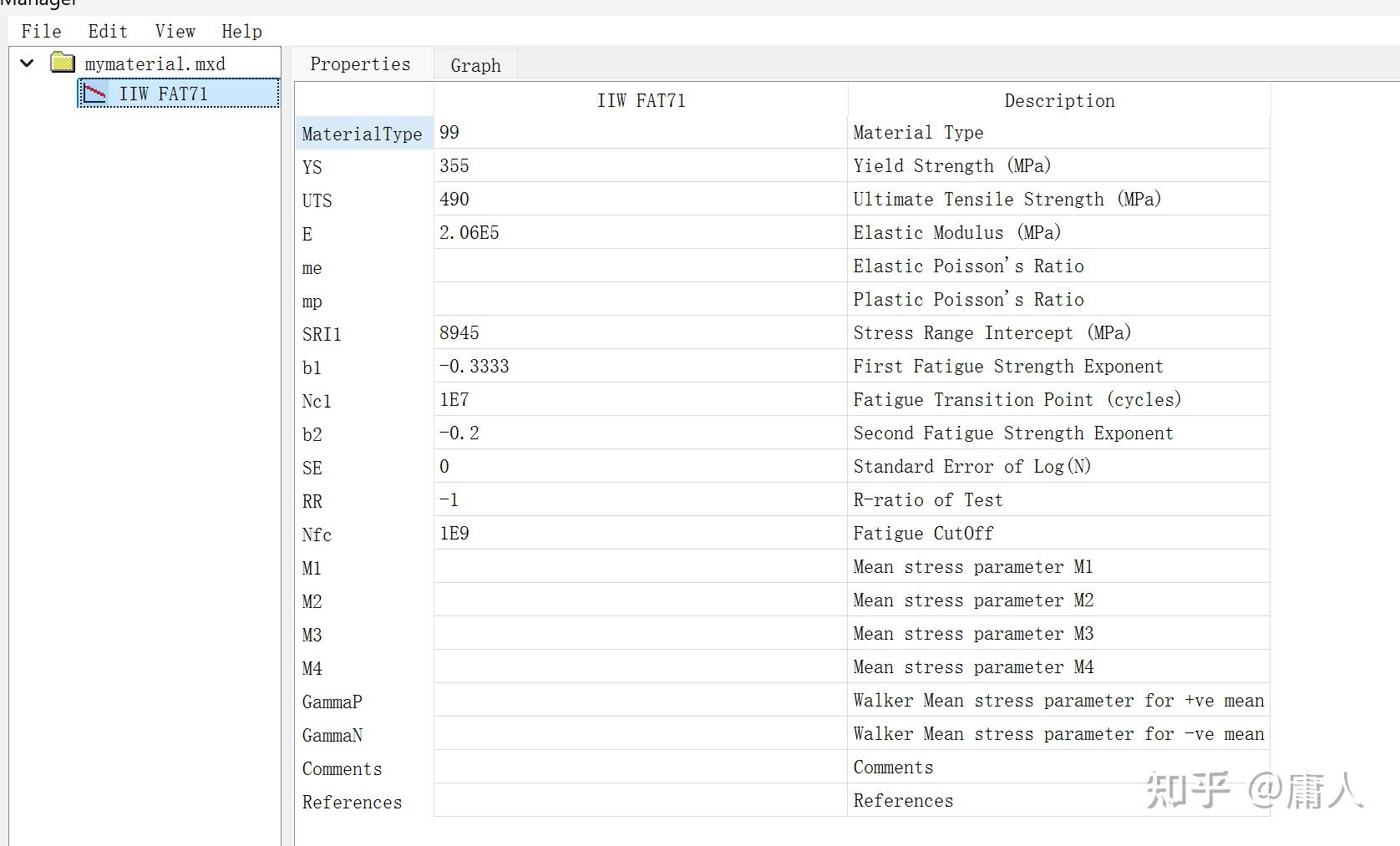Select the Properties tab
This screenshot has width=1400, height=846.
pos(360,64)
